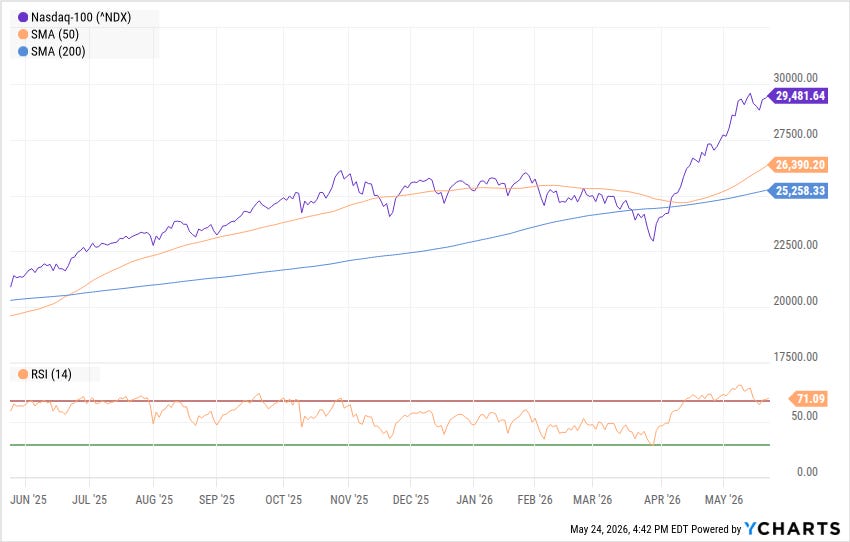Click the JAN '26 x-axis label
The image size is (850, 542).
pyautogui.click(x=474, y=500)
